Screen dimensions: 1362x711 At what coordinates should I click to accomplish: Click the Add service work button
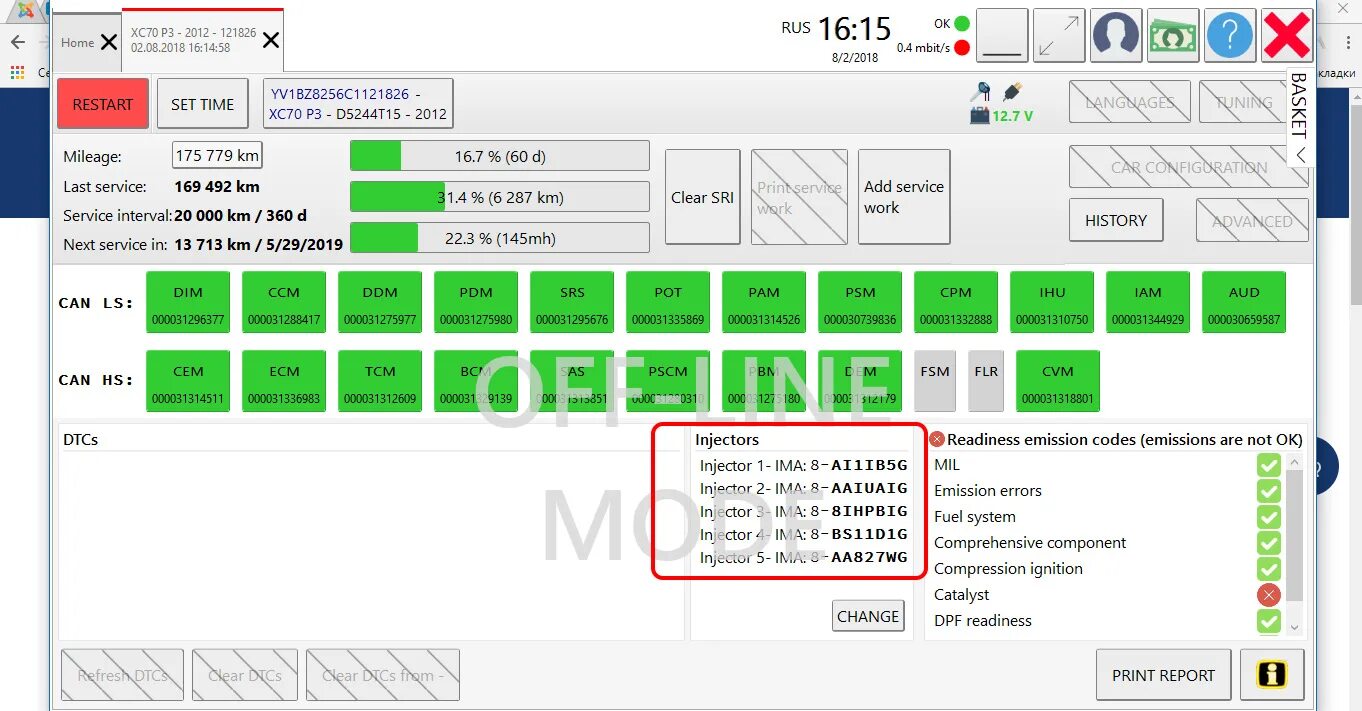(904, 197)
